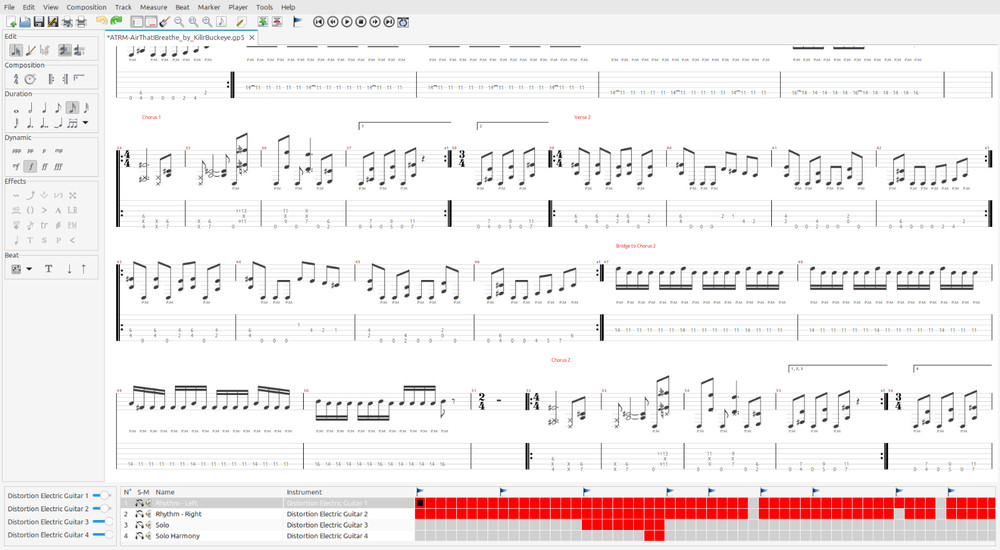Toggle mute speaker on Solo Harmony track
This screenshot has width=1000, height=550.
(148, 536)
